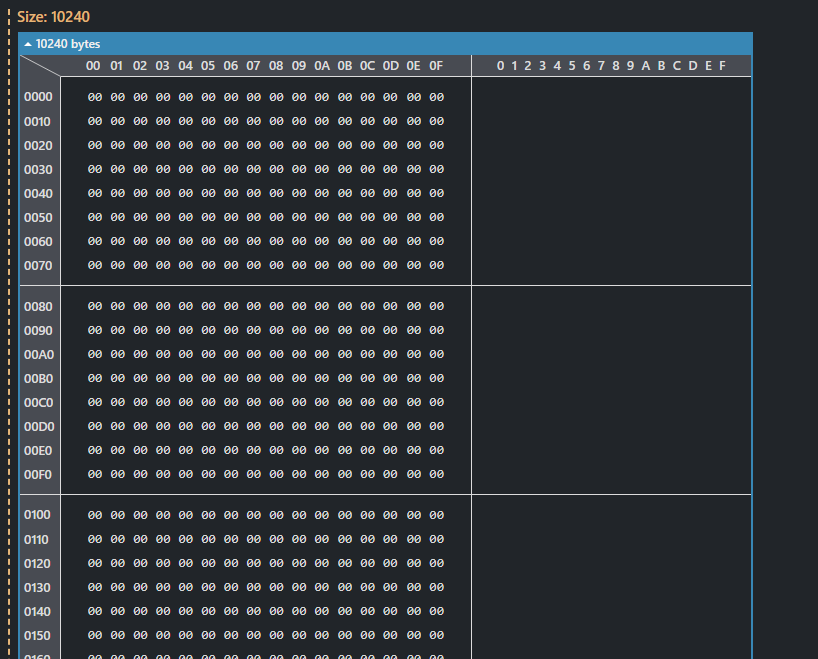Screen dimensions: 818x659
Task: Select row offset 00C0
Action: pos(39,403)
